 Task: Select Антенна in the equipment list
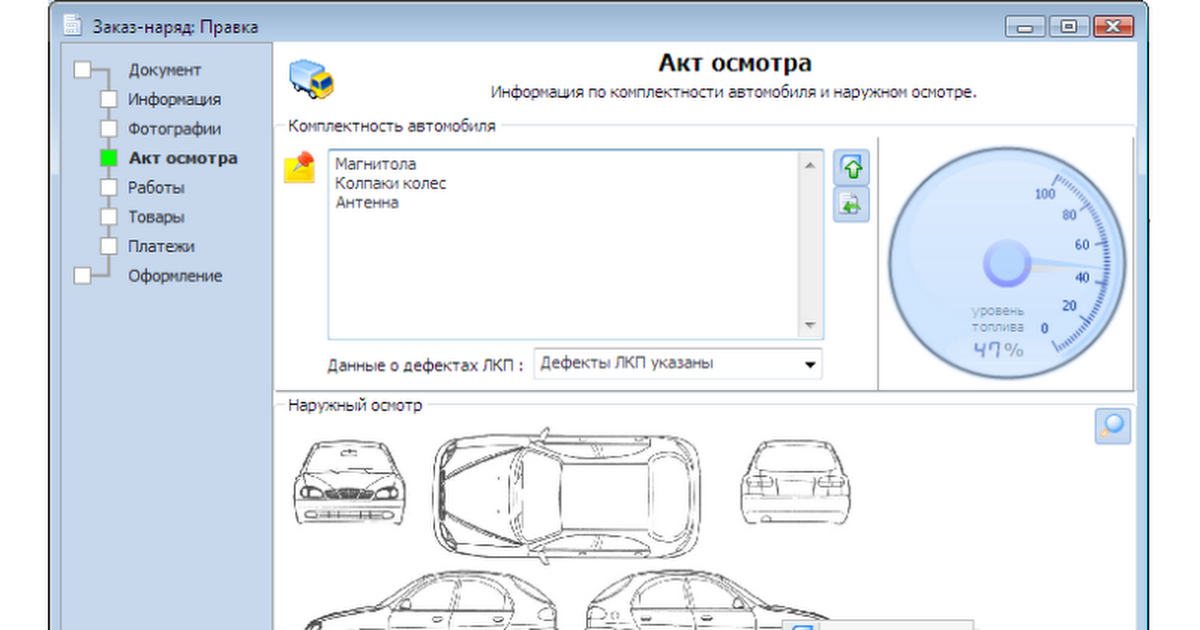[x=367, y=202]
